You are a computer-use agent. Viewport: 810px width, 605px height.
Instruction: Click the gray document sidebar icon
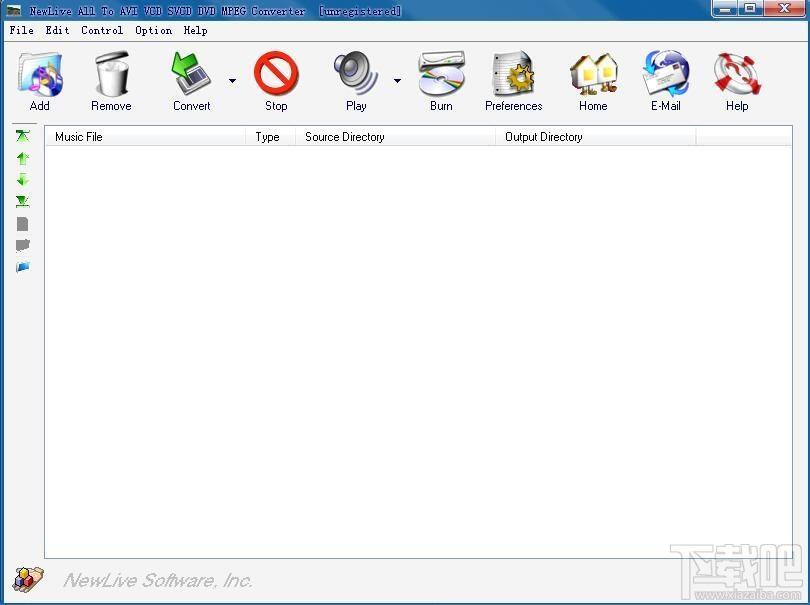click(22, 224)
